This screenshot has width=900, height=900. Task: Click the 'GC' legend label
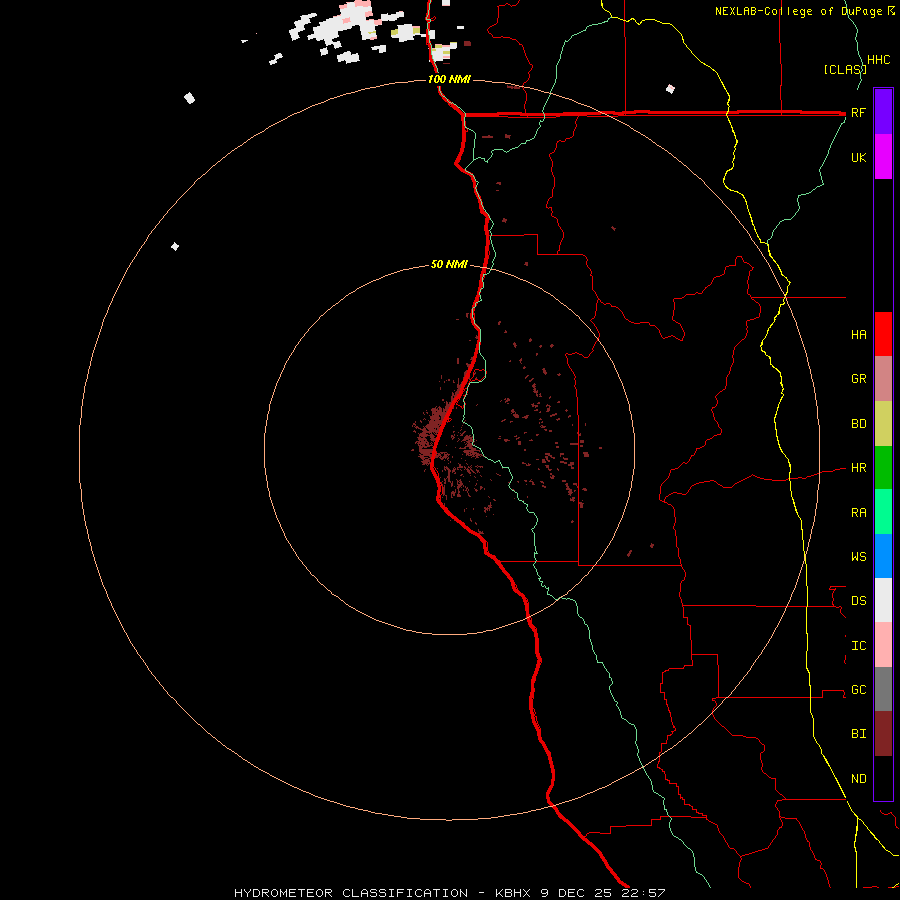[858, 690]
